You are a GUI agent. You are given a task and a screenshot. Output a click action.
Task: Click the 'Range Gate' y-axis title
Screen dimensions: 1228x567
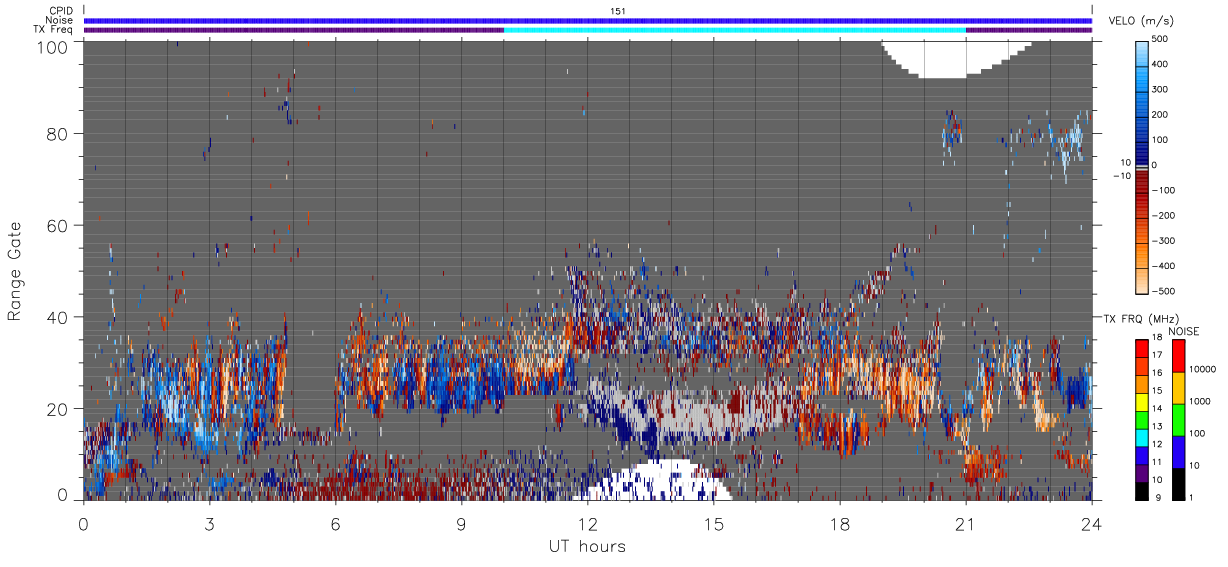coord(15,272)
